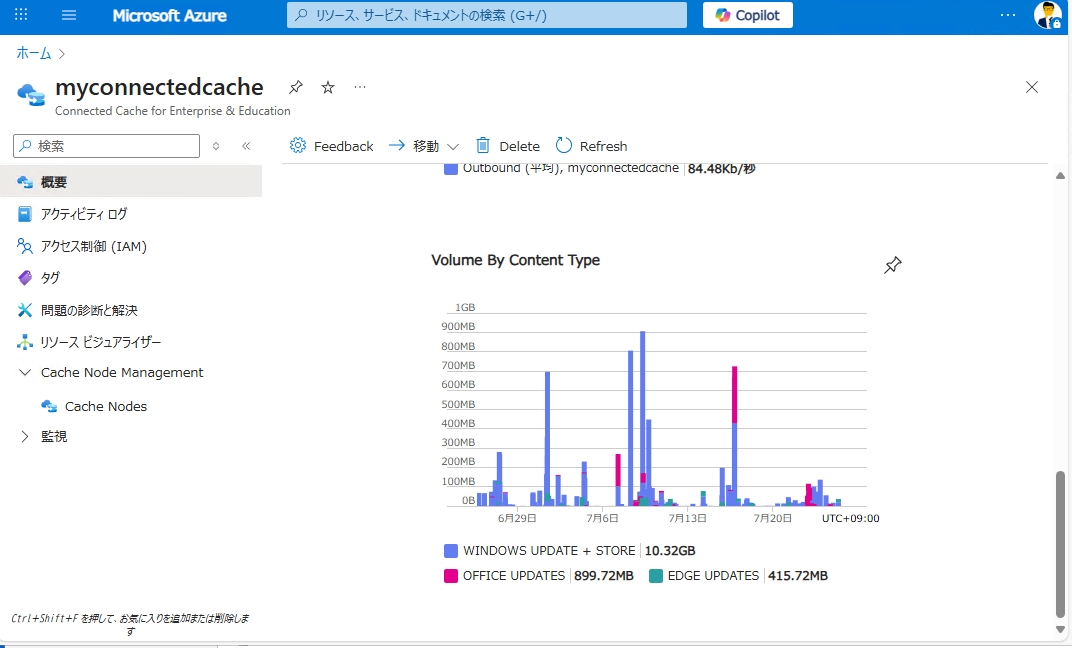Focus the global resource search box

[x=487, y=15]
